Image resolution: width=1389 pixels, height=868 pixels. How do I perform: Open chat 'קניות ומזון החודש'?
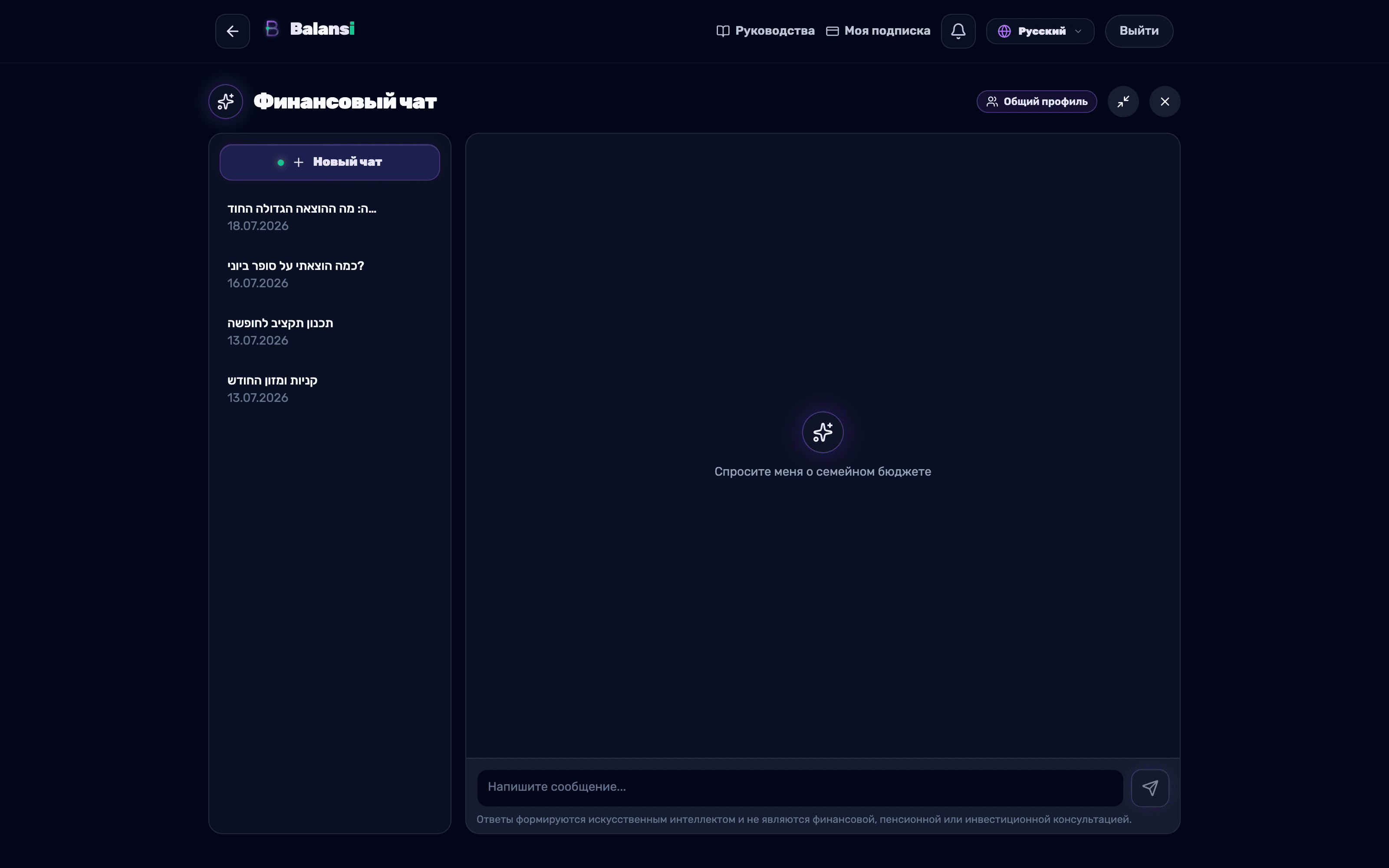(329, 389)
